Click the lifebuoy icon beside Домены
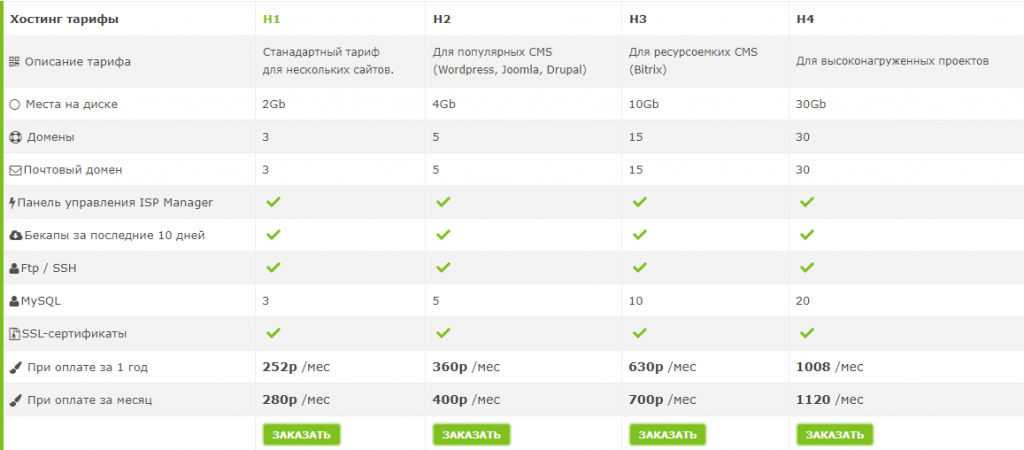This screenshot has width=1024, height=450. pyautogui.click(x=16, y=138)
